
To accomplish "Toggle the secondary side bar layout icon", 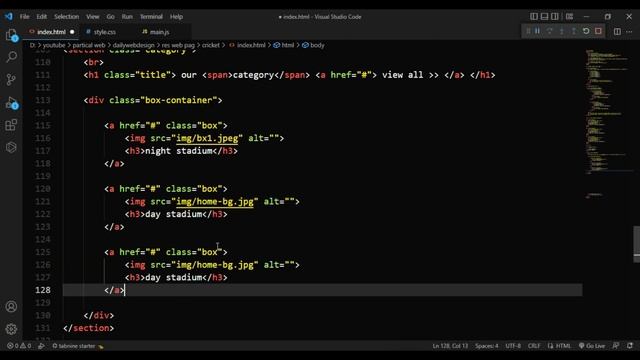I will 555,17.
